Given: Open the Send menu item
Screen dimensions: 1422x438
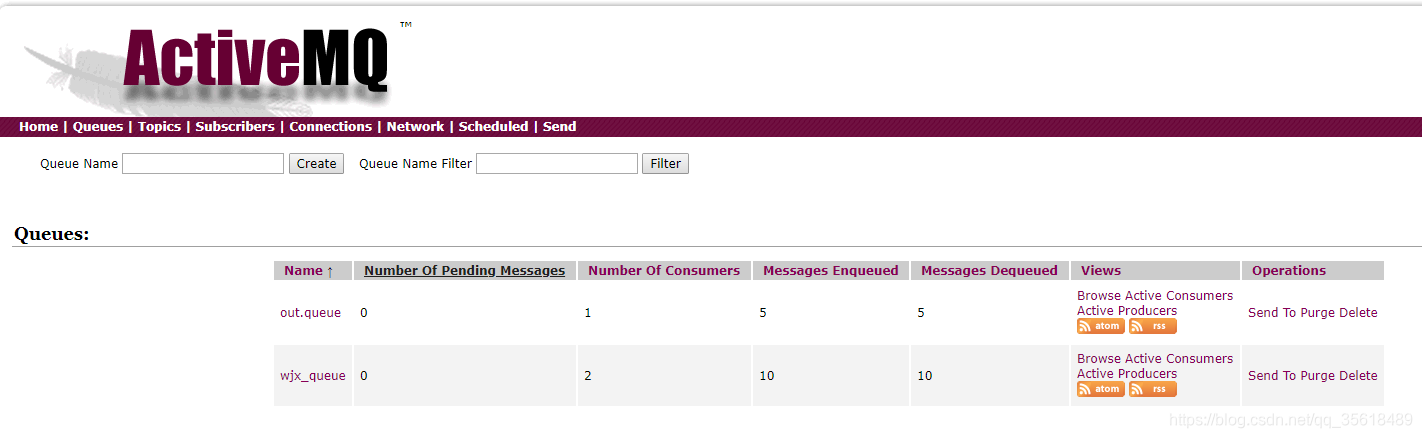Looking at the screenshot, I should (x=559, y=127).
